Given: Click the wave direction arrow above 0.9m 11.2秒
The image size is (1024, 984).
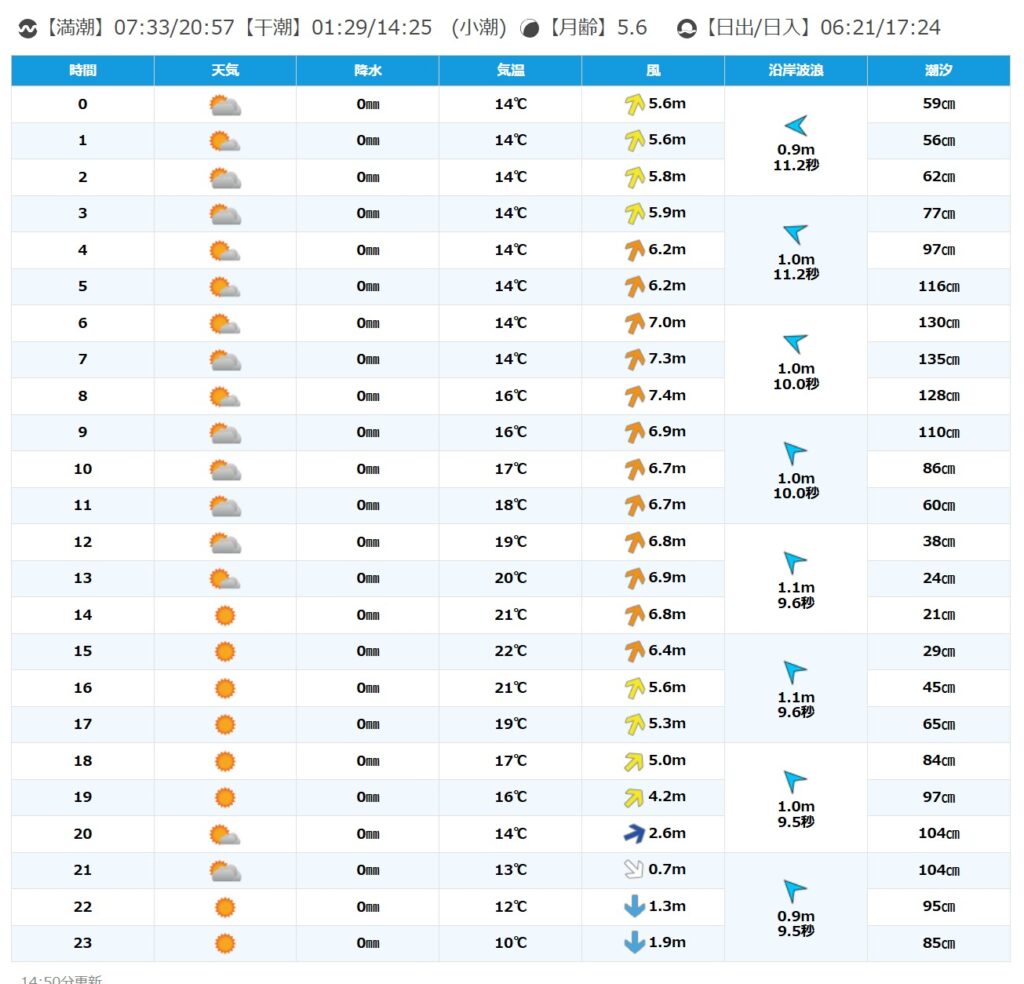Looking at the screenshot, I should [x=795, y=126].
